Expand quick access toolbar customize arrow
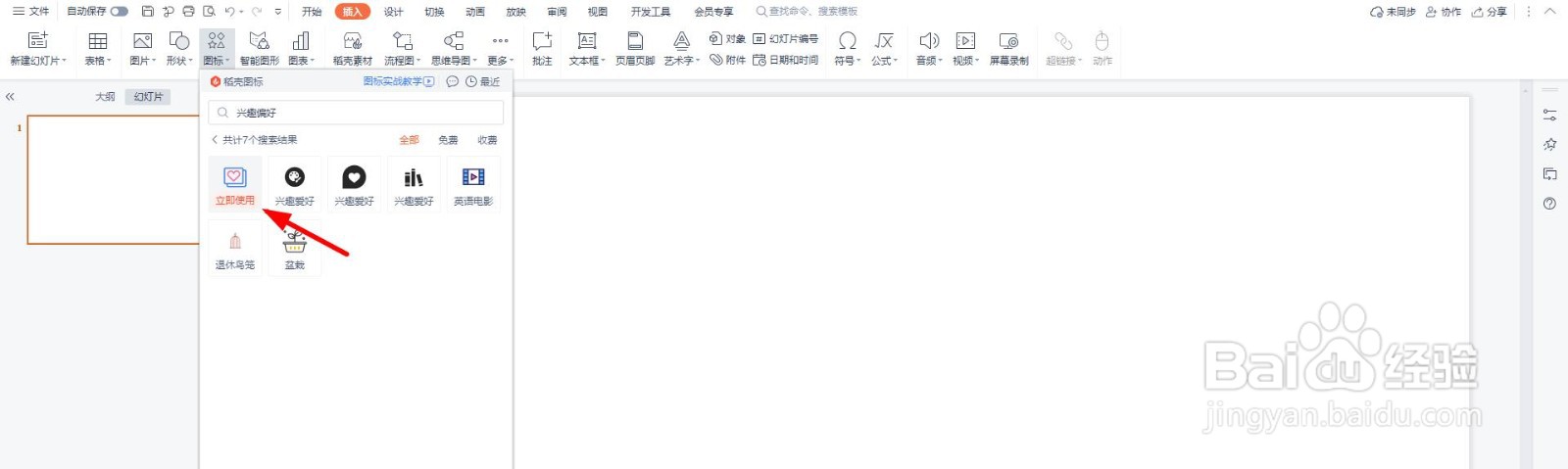 (278, 12)
